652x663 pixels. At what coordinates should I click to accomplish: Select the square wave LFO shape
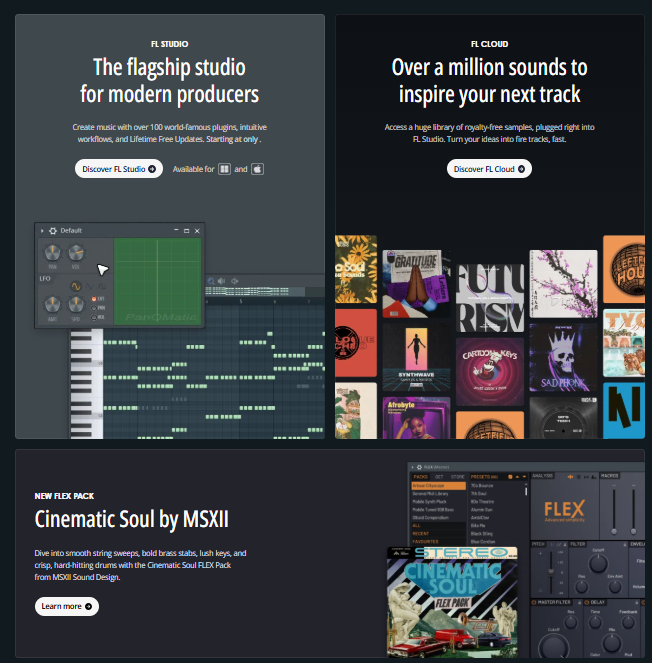point(102,286)
